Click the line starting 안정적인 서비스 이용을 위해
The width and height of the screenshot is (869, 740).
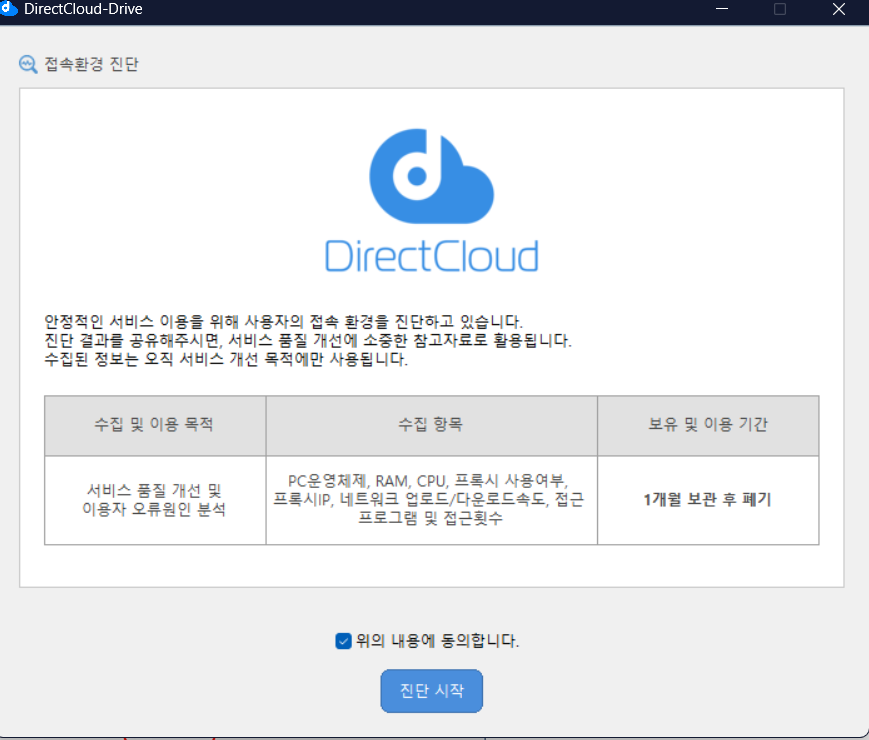283,321
